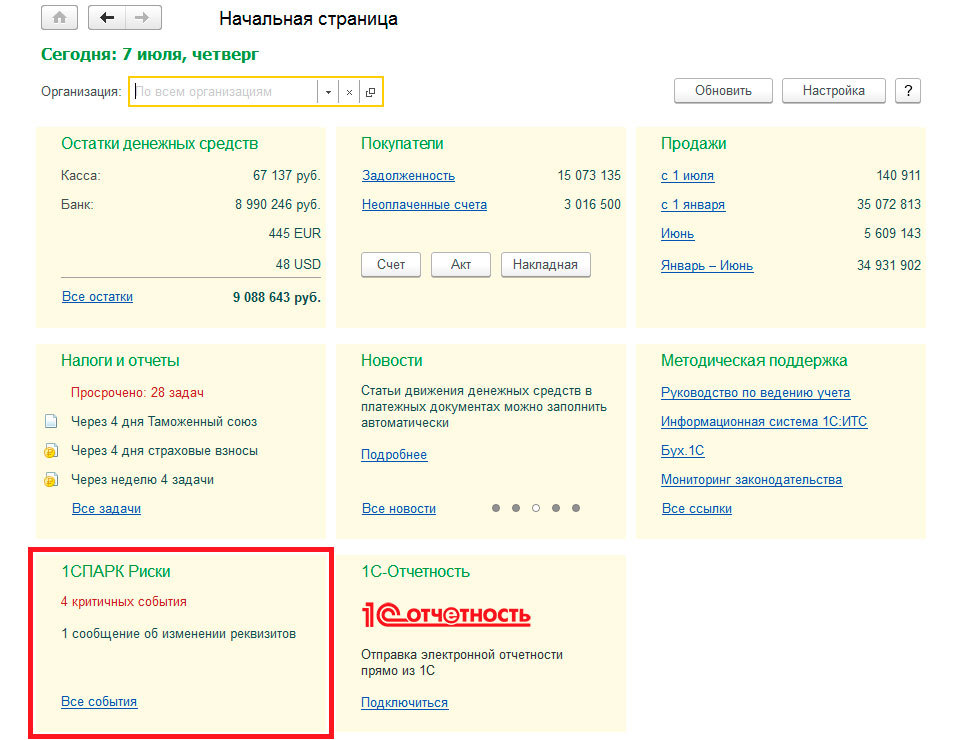Create a new Счет

click(391, 265)
